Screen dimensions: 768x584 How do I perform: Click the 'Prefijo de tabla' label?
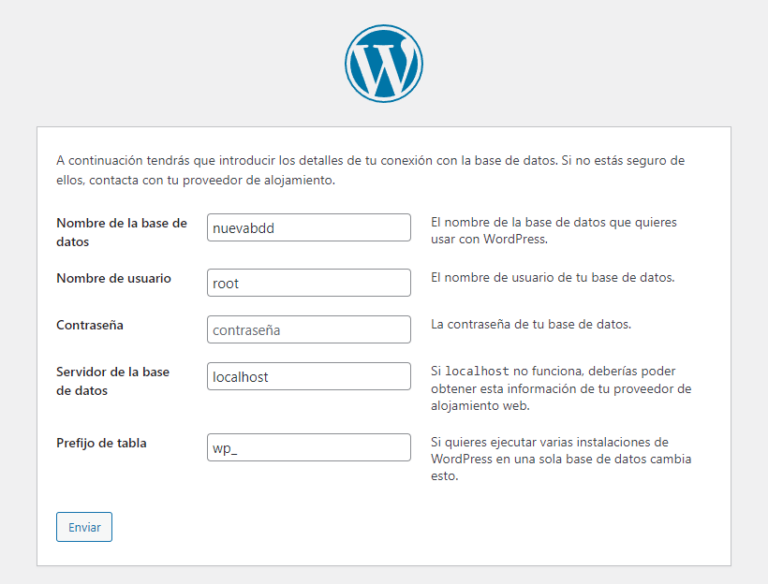(101, 443)
